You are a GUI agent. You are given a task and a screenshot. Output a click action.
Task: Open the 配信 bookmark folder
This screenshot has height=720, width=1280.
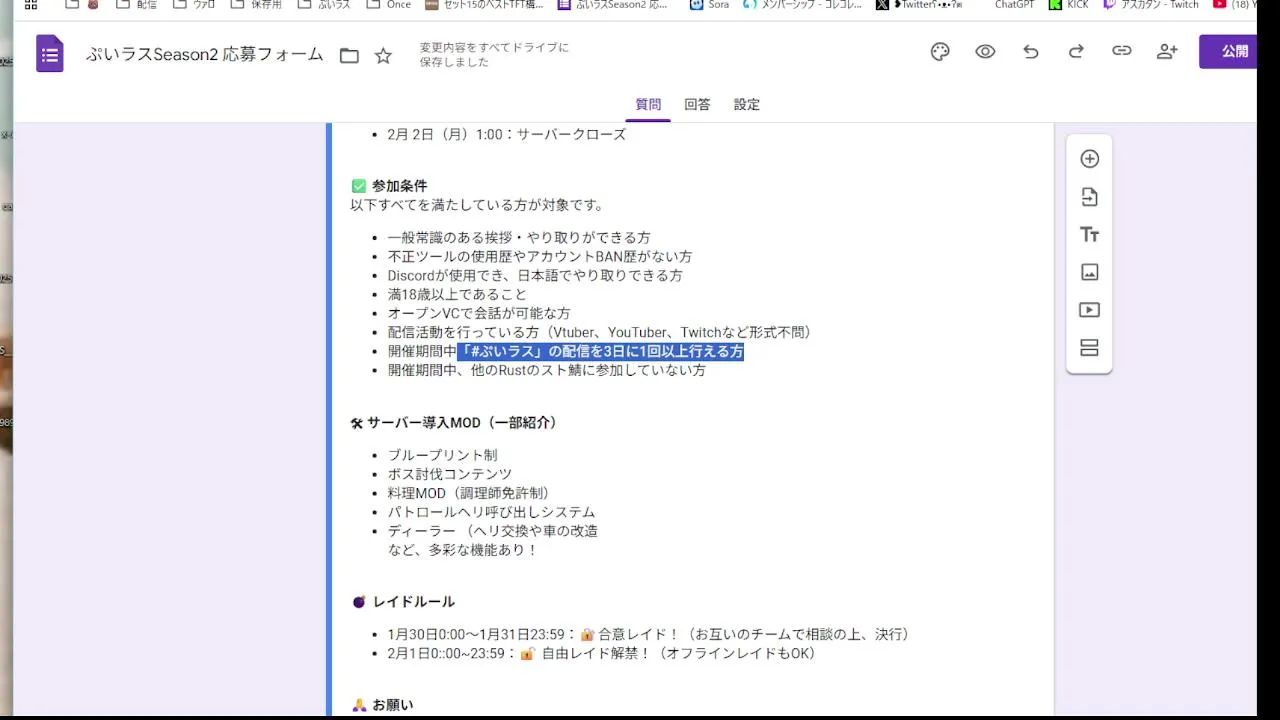click(x=137, y=5)
